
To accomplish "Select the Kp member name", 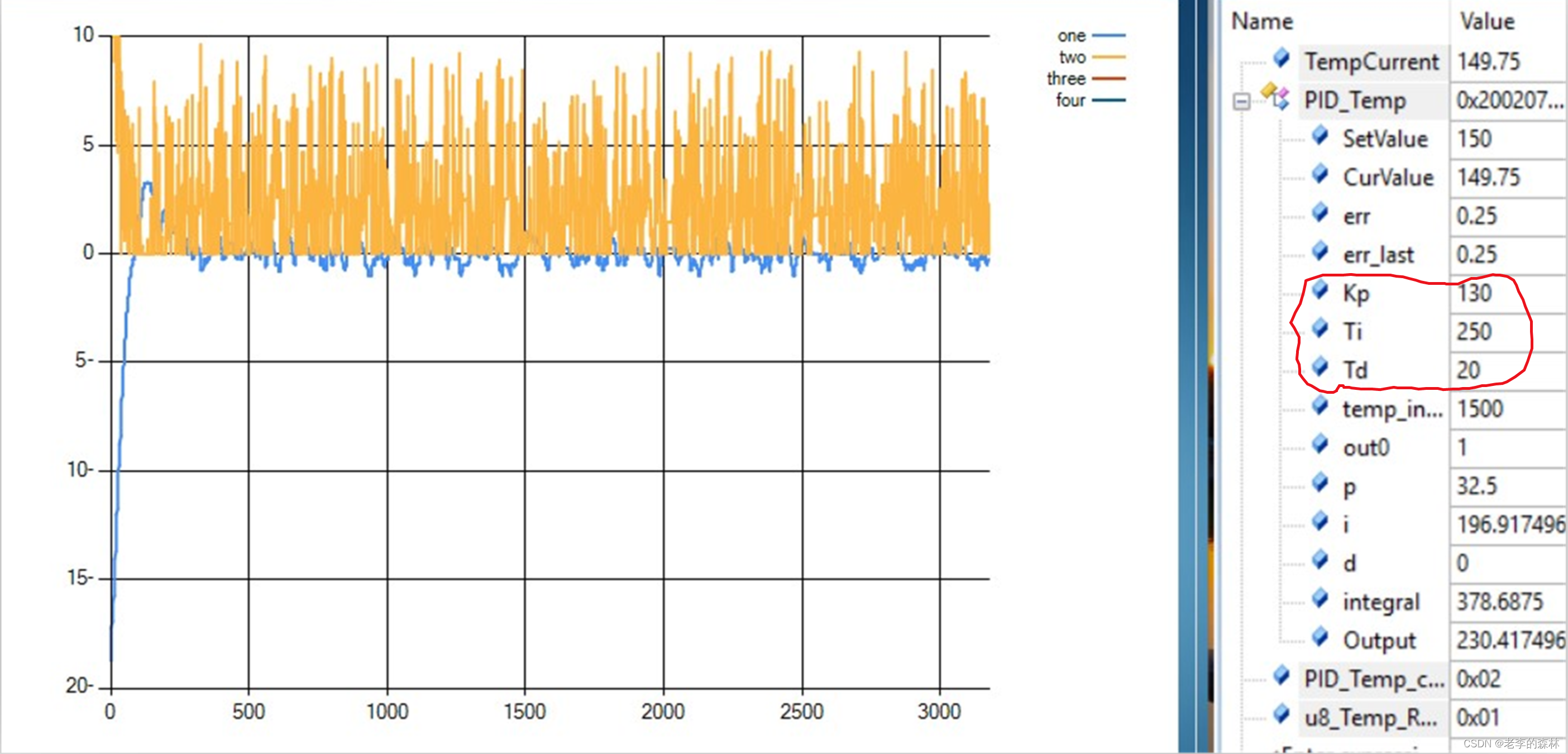I will pos(1356,294).
